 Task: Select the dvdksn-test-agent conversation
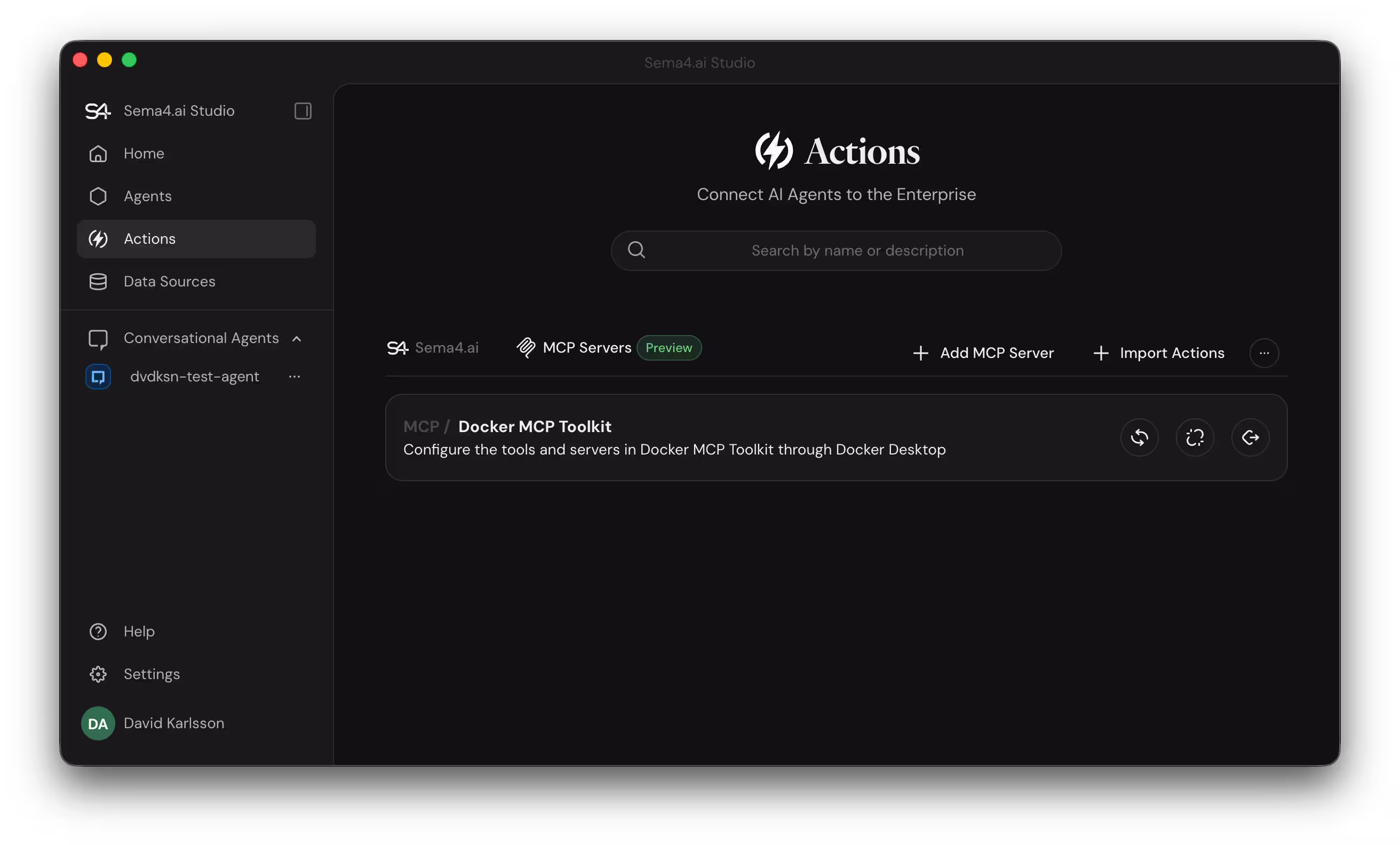tap(194, 376)
